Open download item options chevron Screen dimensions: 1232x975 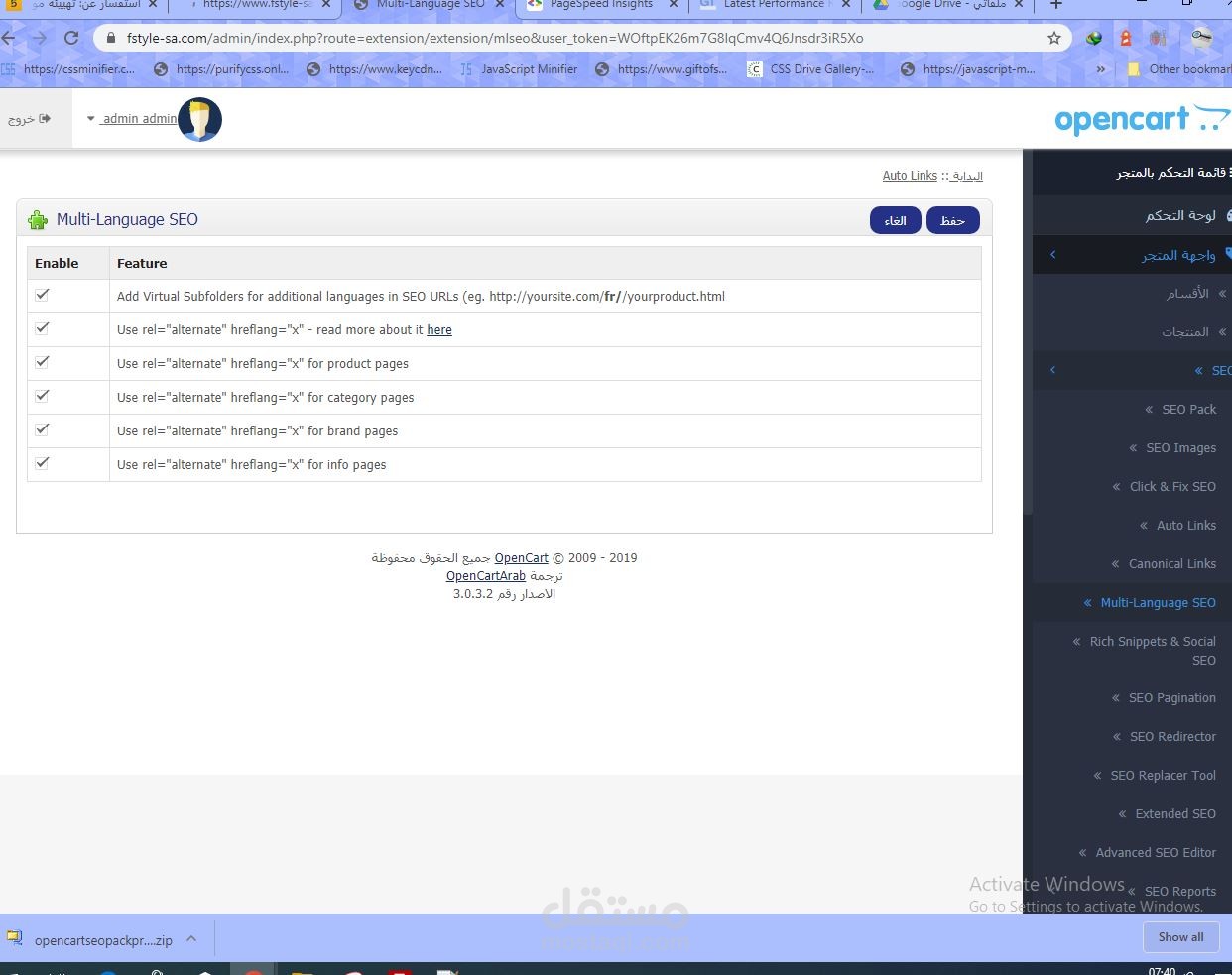click(x=191, y=938)
